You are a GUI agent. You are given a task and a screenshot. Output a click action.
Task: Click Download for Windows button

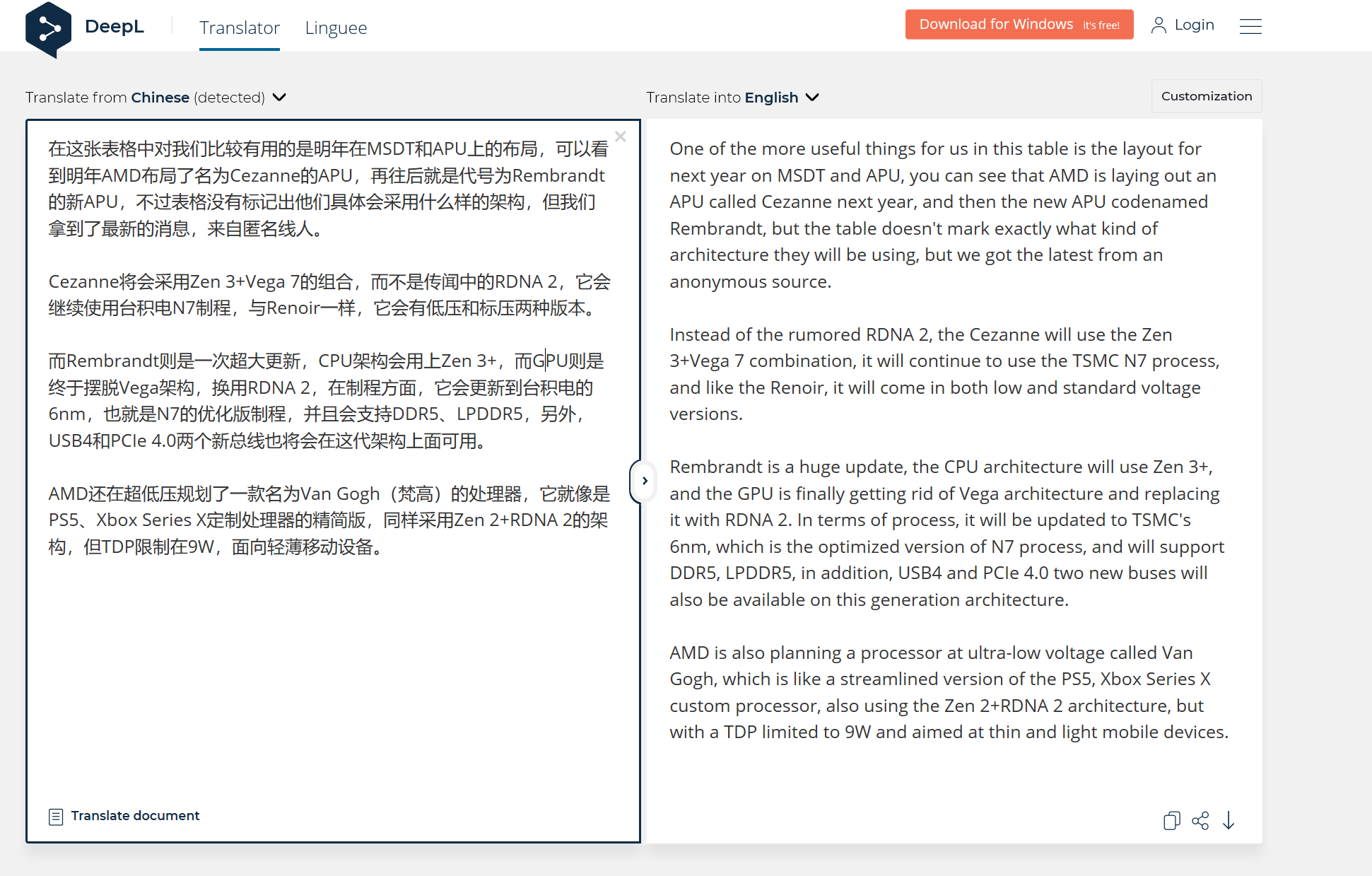pos(1019,25)
